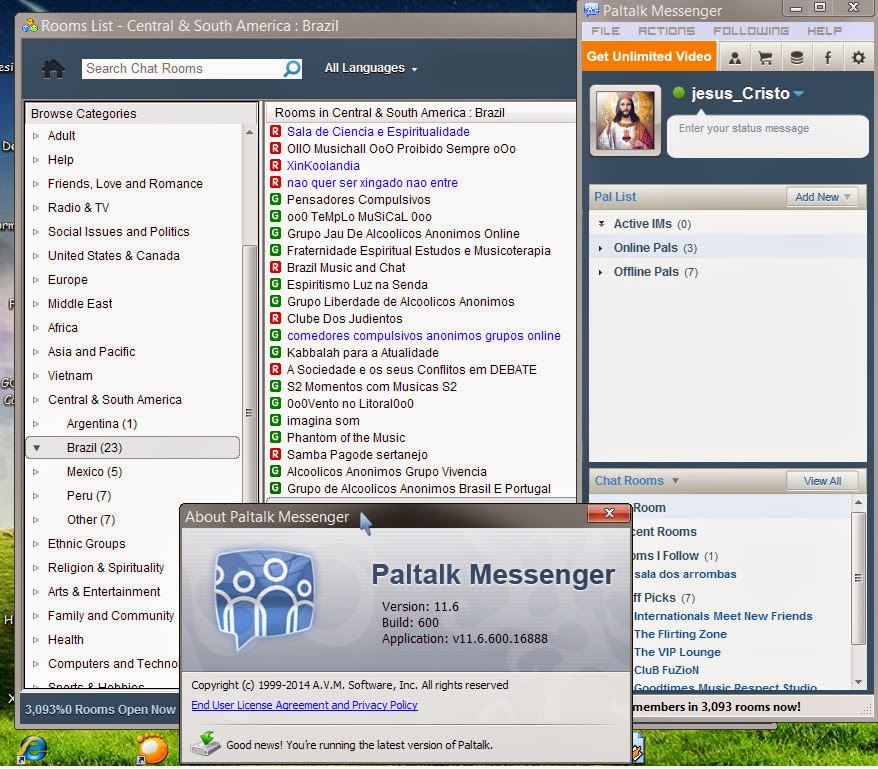Click the Facebook icon in Paltalk toolbar

[x=827, y=58]
